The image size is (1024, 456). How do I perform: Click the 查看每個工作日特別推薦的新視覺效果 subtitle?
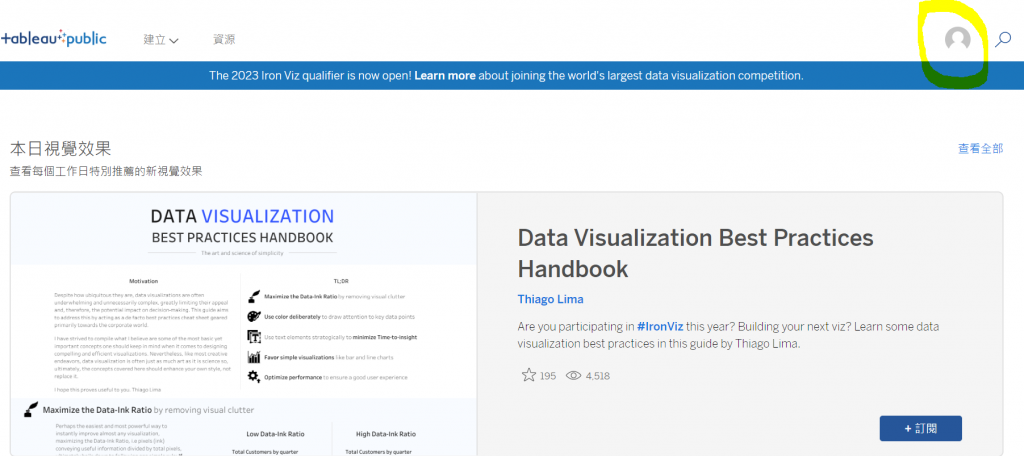106,172
